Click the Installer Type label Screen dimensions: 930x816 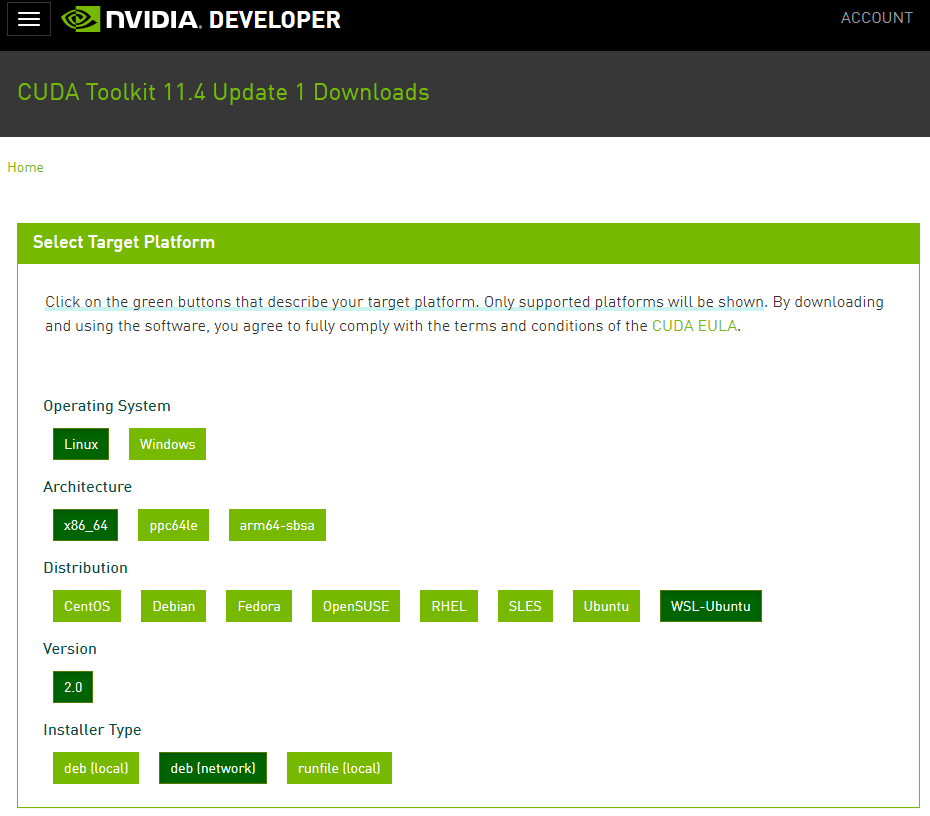pos(92,730)
